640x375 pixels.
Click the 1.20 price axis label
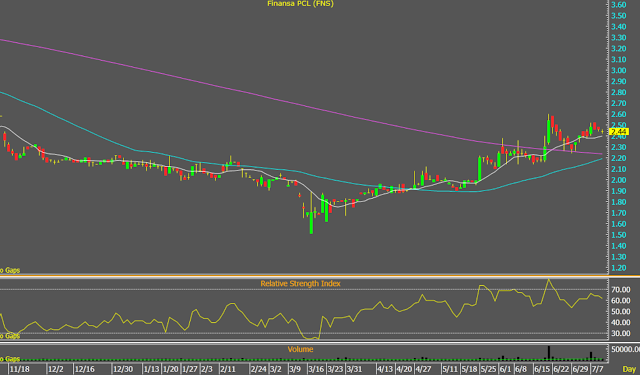[x=619, y=268]
